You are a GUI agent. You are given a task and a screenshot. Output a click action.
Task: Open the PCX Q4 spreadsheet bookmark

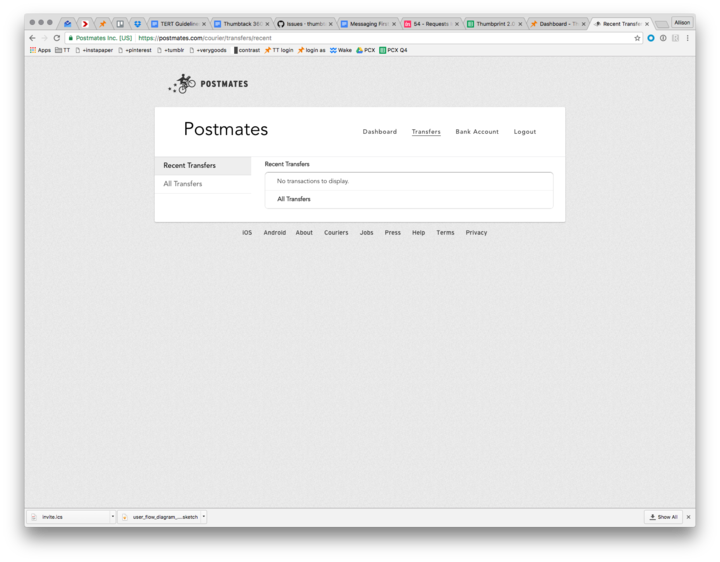click(393, 50)
